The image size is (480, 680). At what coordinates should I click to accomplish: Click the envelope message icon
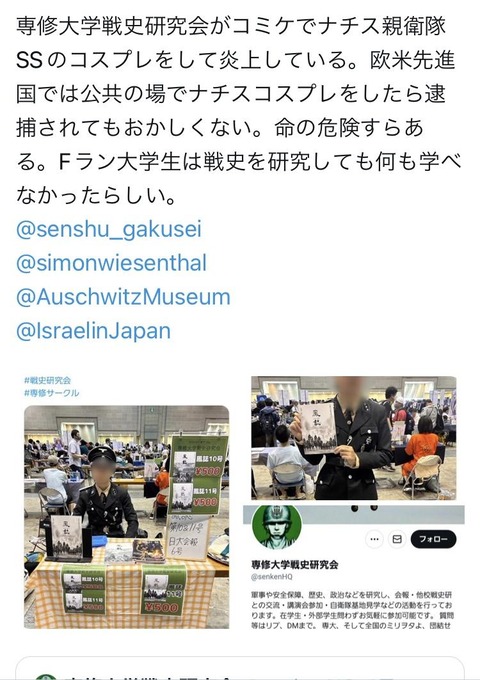point(397,539)
